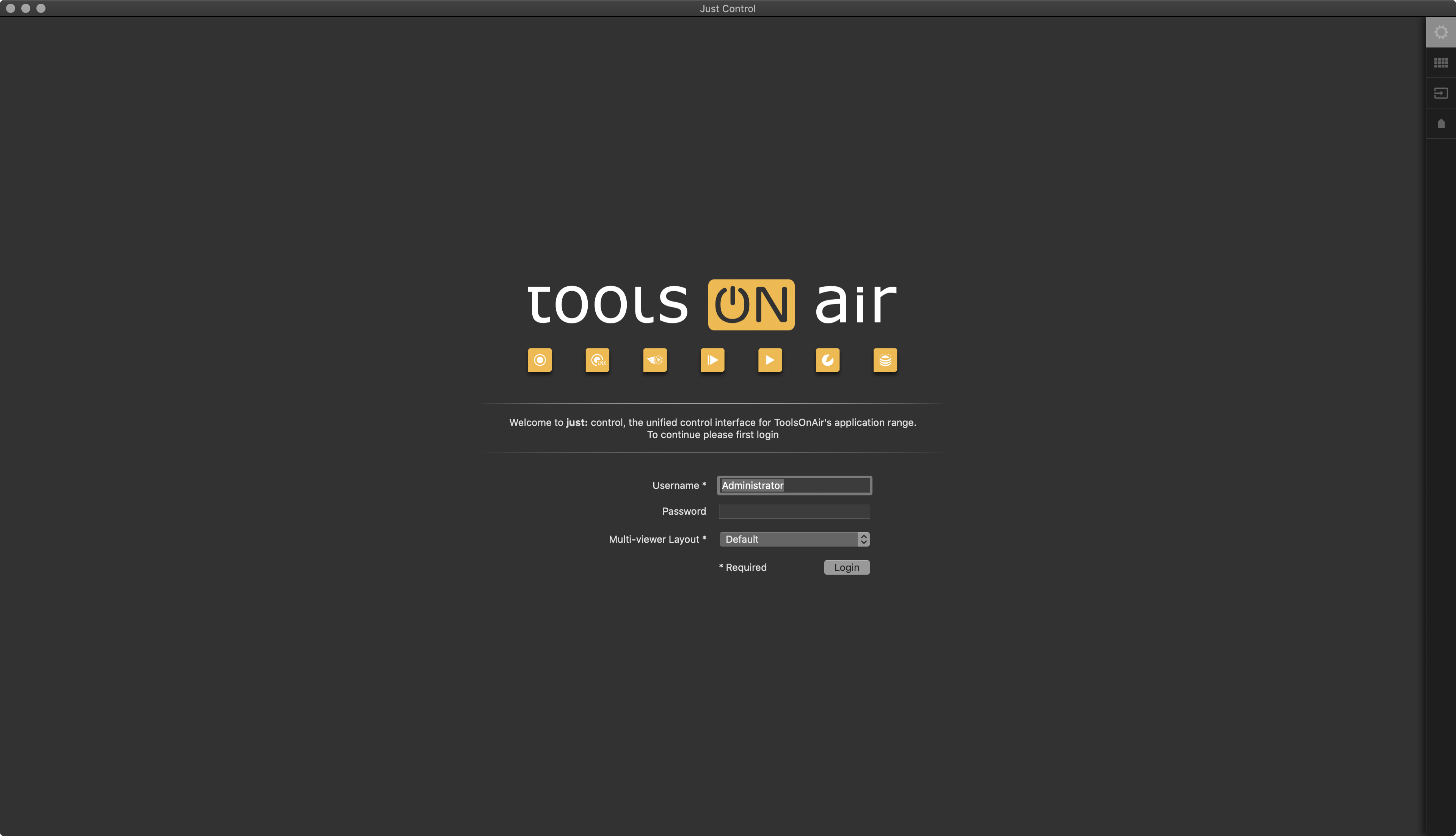Image resolution: width=1456 pixels, height=836 pixels.
Task: Click the '* Required' note
Action: 743,567
